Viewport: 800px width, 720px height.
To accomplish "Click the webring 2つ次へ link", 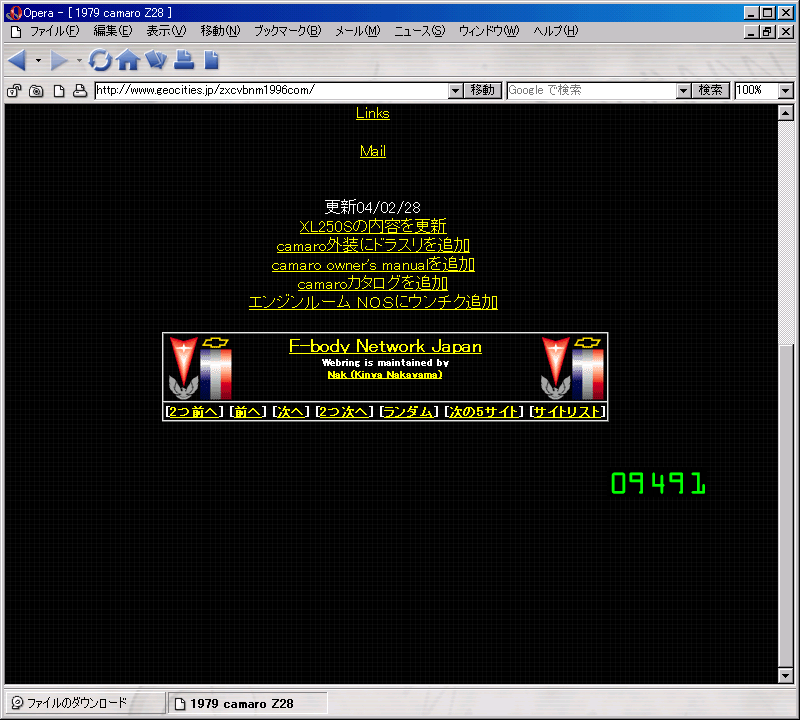I will point(344,411).
